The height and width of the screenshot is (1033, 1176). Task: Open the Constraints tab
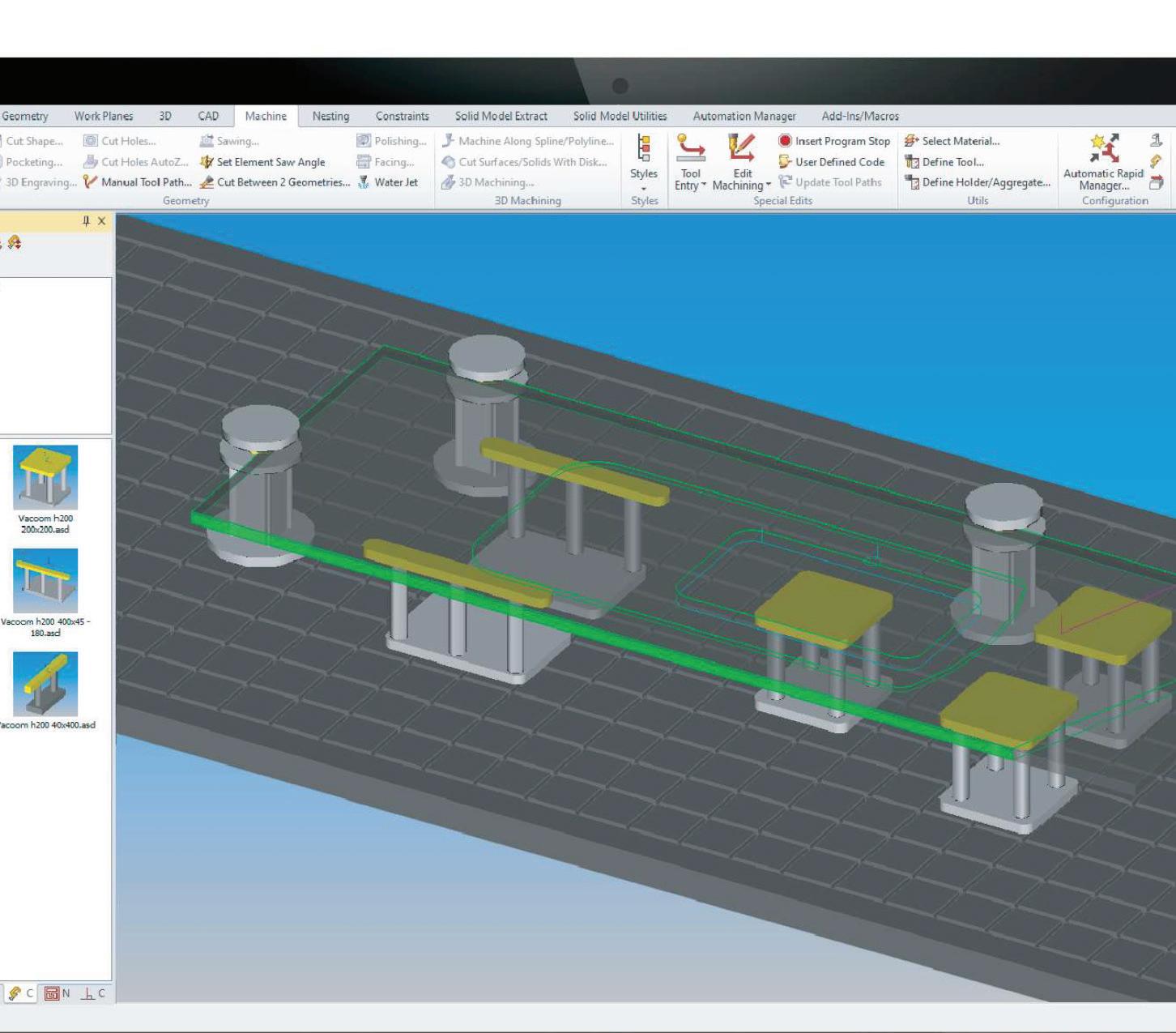pyautogui.click(x=403, y=117)
